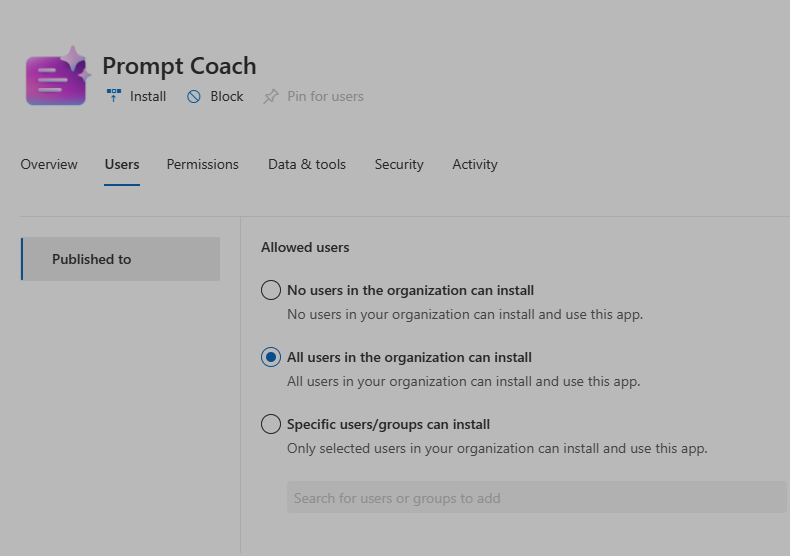Click the Allowed users heading

[305, 247]
